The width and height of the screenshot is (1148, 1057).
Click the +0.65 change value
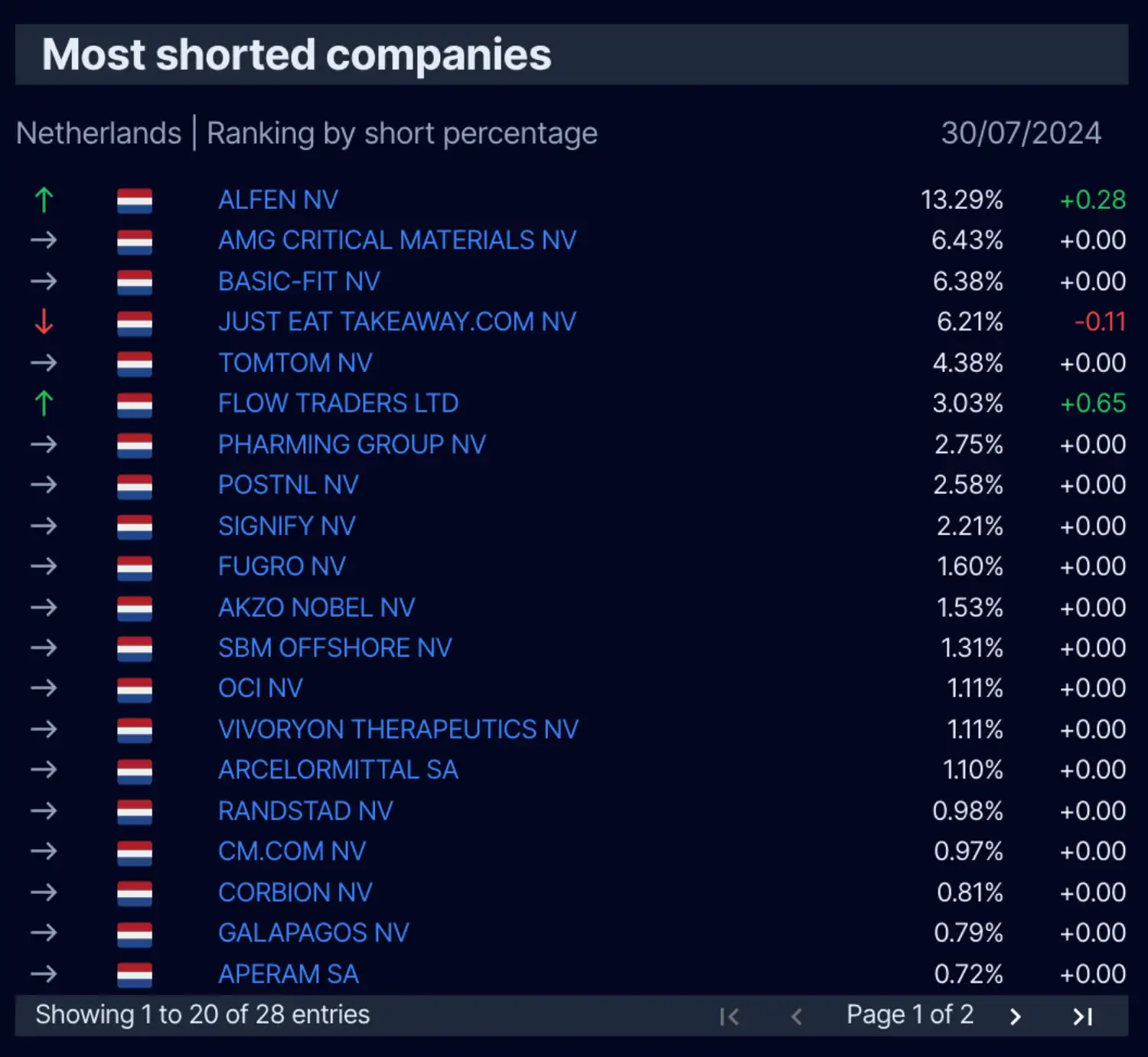pyautogui.click(x=1093, y=403)
